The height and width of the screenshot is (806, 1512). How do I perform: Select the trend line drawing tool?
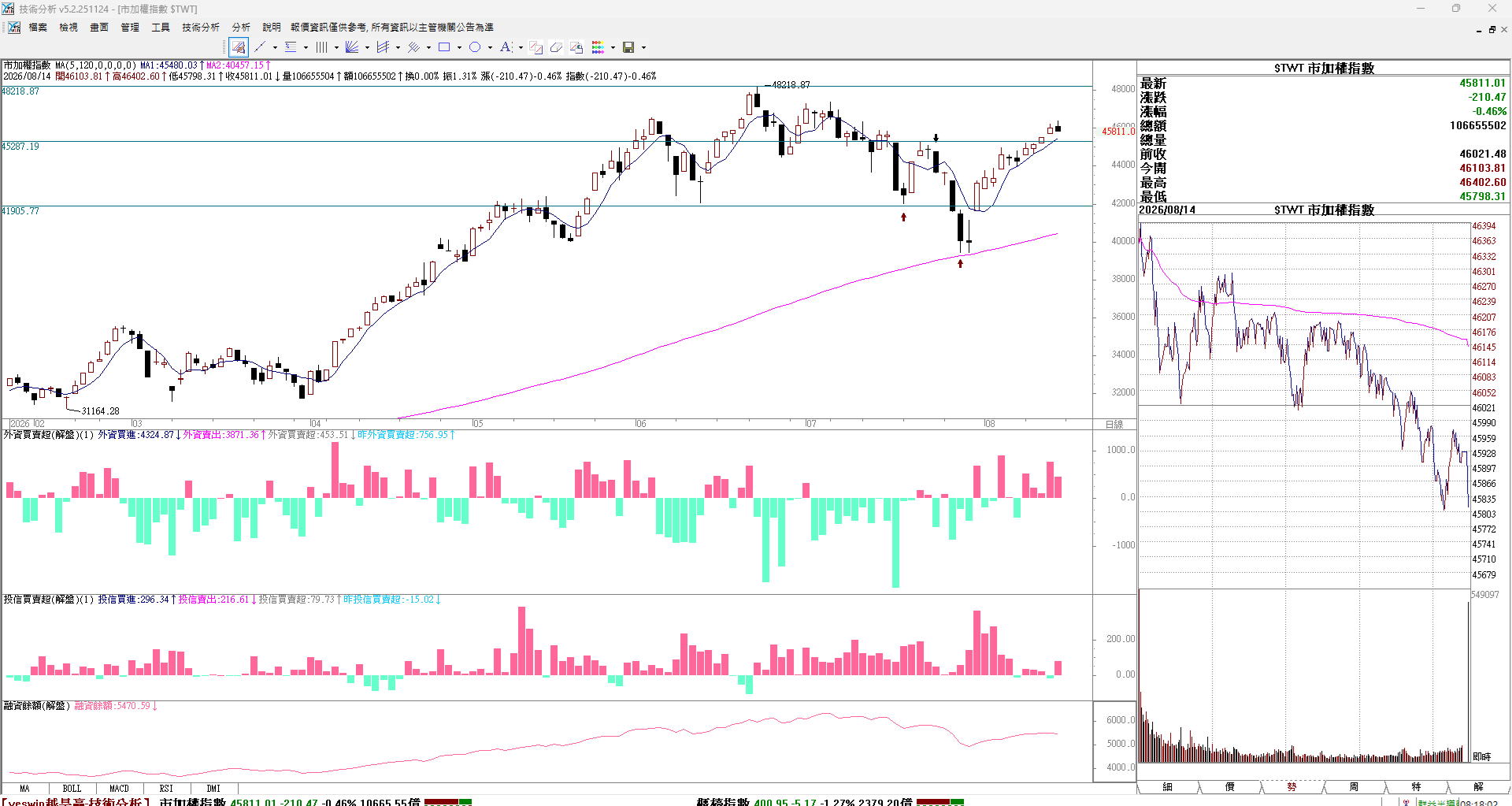tap(261, 47)
